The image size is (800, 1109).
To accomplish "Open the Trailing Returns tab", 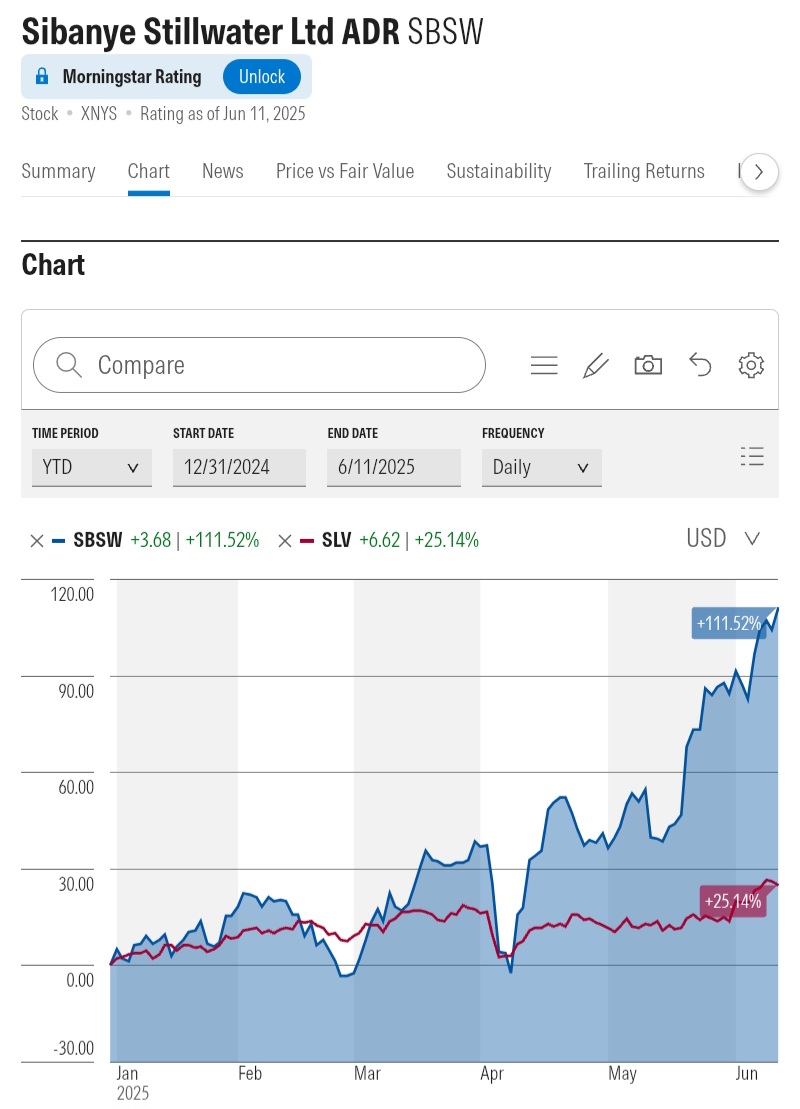I will coord(644,171).
